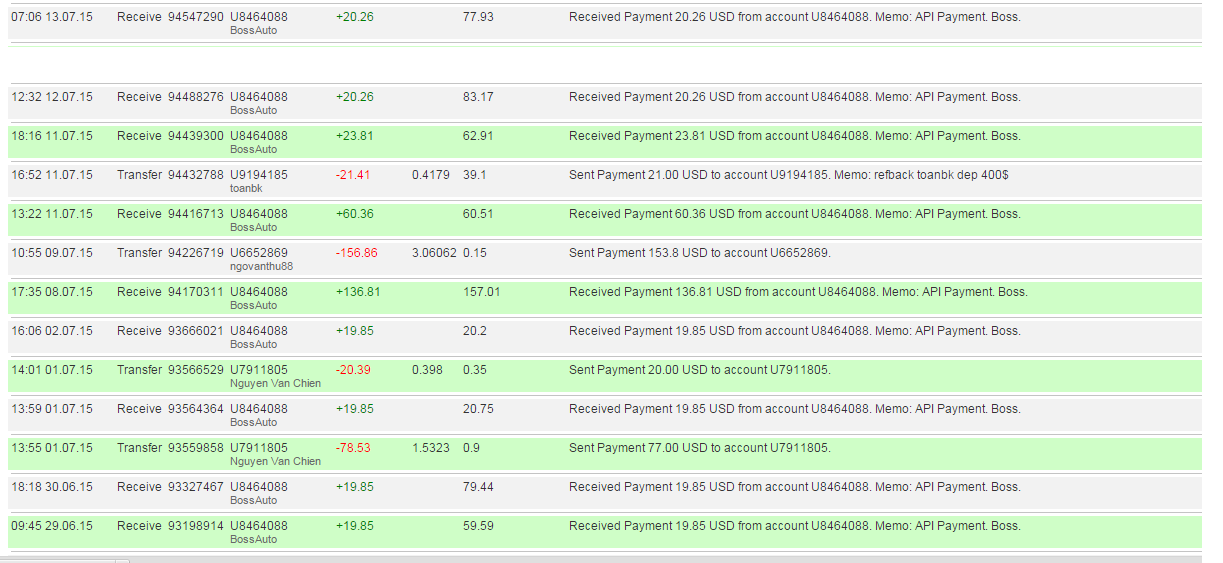Click the balance value 157.01
This screenshot has height=563, width=1223.
[x=481, y=292]
